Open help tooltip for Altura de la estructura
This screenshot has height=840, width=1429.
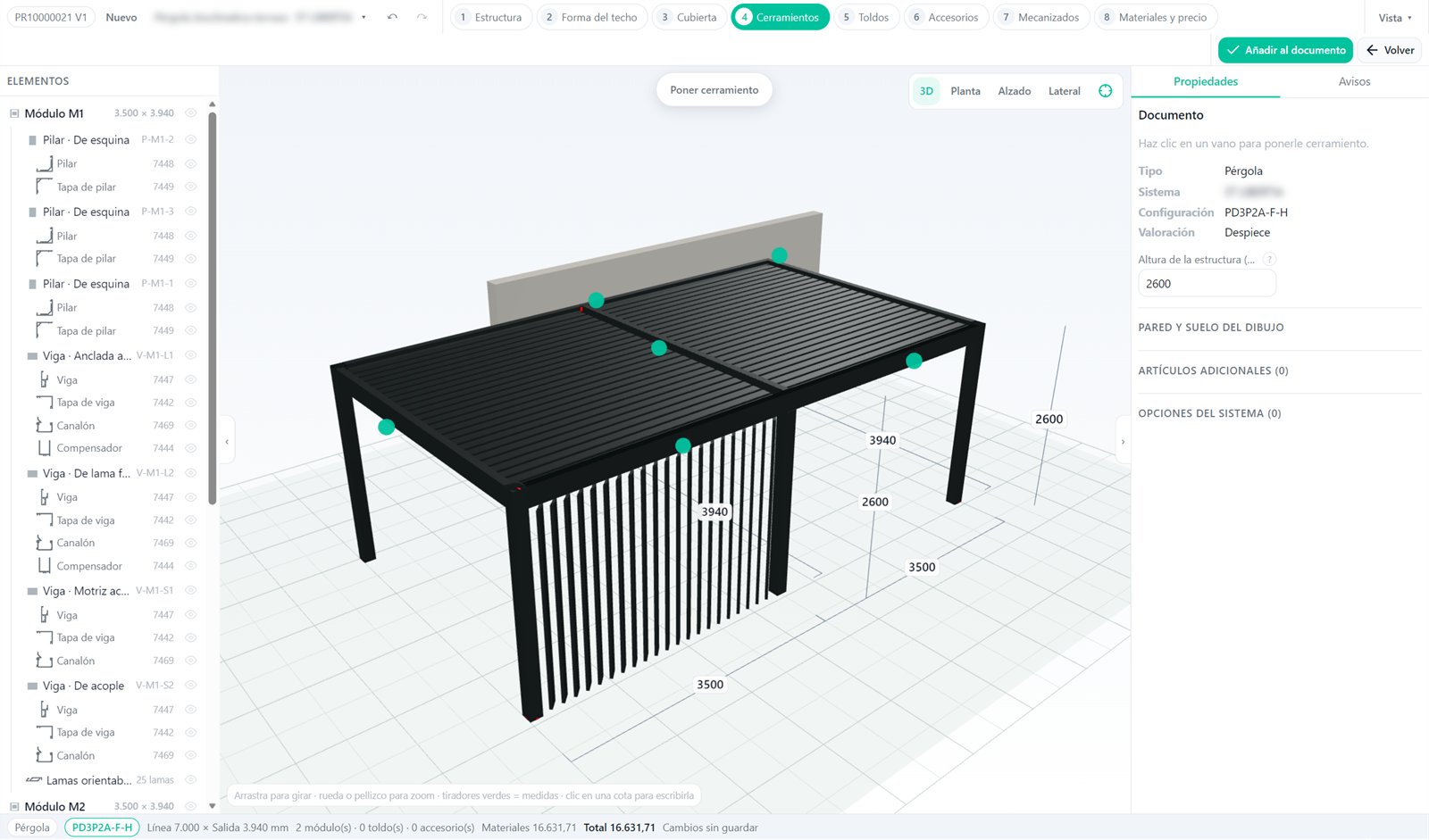1269,260
